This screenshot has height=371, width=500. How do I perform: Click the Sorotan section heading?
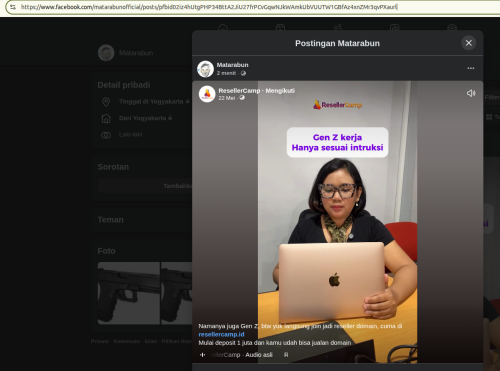[113, 167]
